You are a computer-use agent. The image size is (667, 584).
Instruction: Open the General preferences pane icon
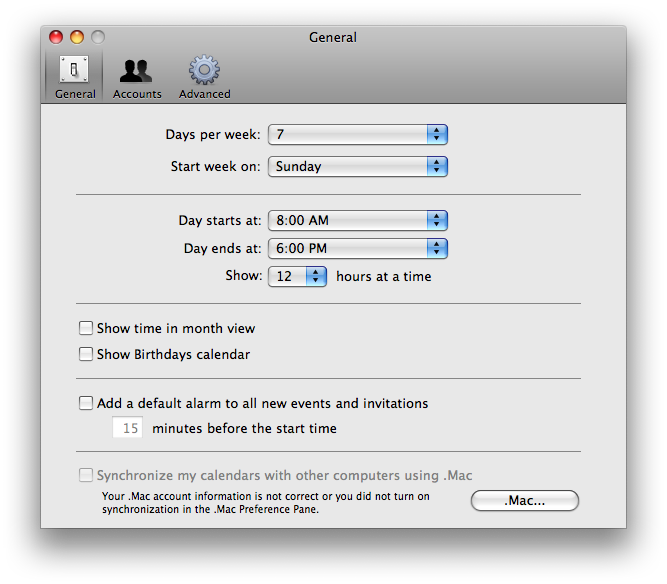(74, 77)
